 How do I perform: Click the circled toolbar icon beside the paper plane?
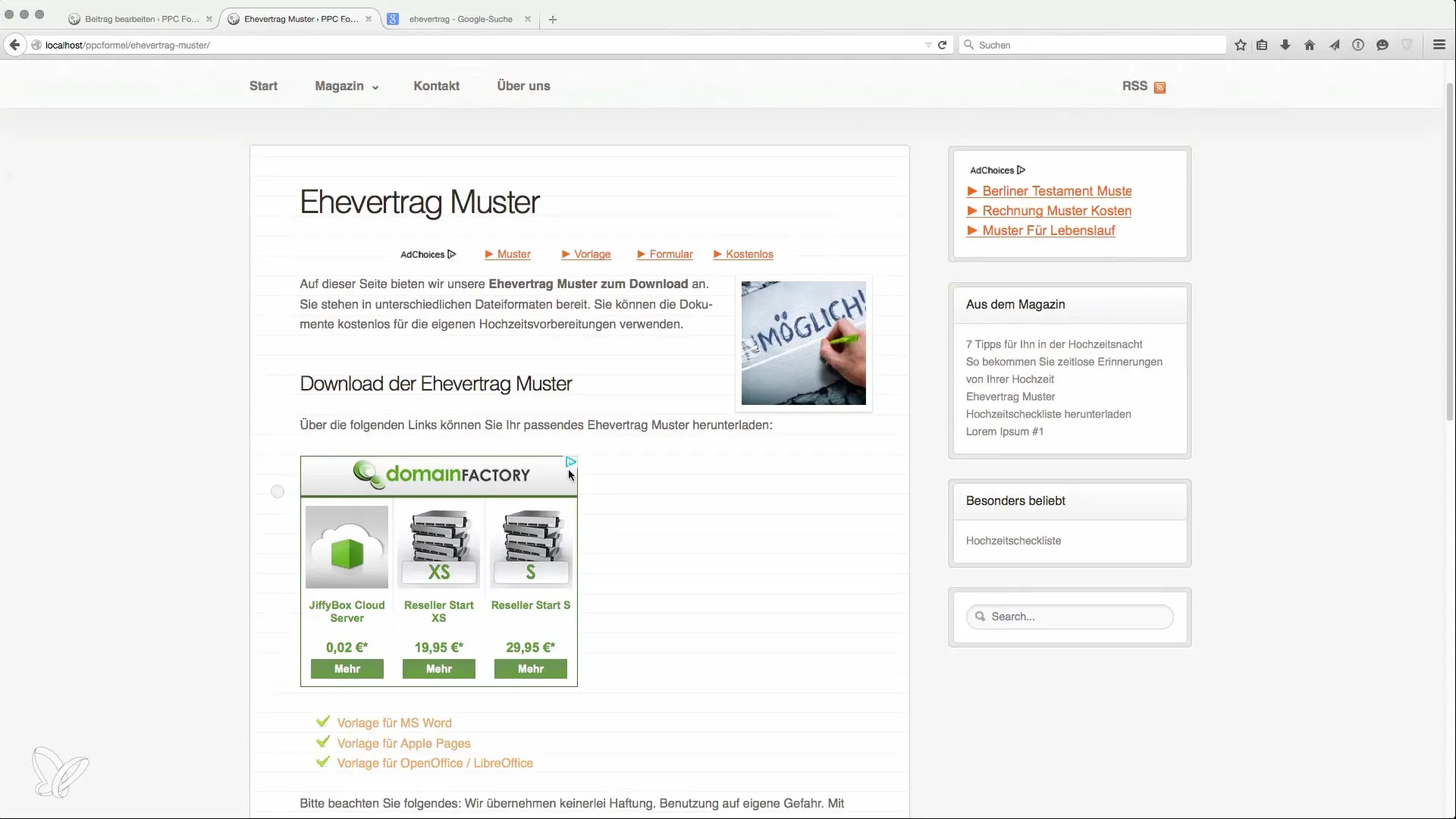[x=1358, y=45]
